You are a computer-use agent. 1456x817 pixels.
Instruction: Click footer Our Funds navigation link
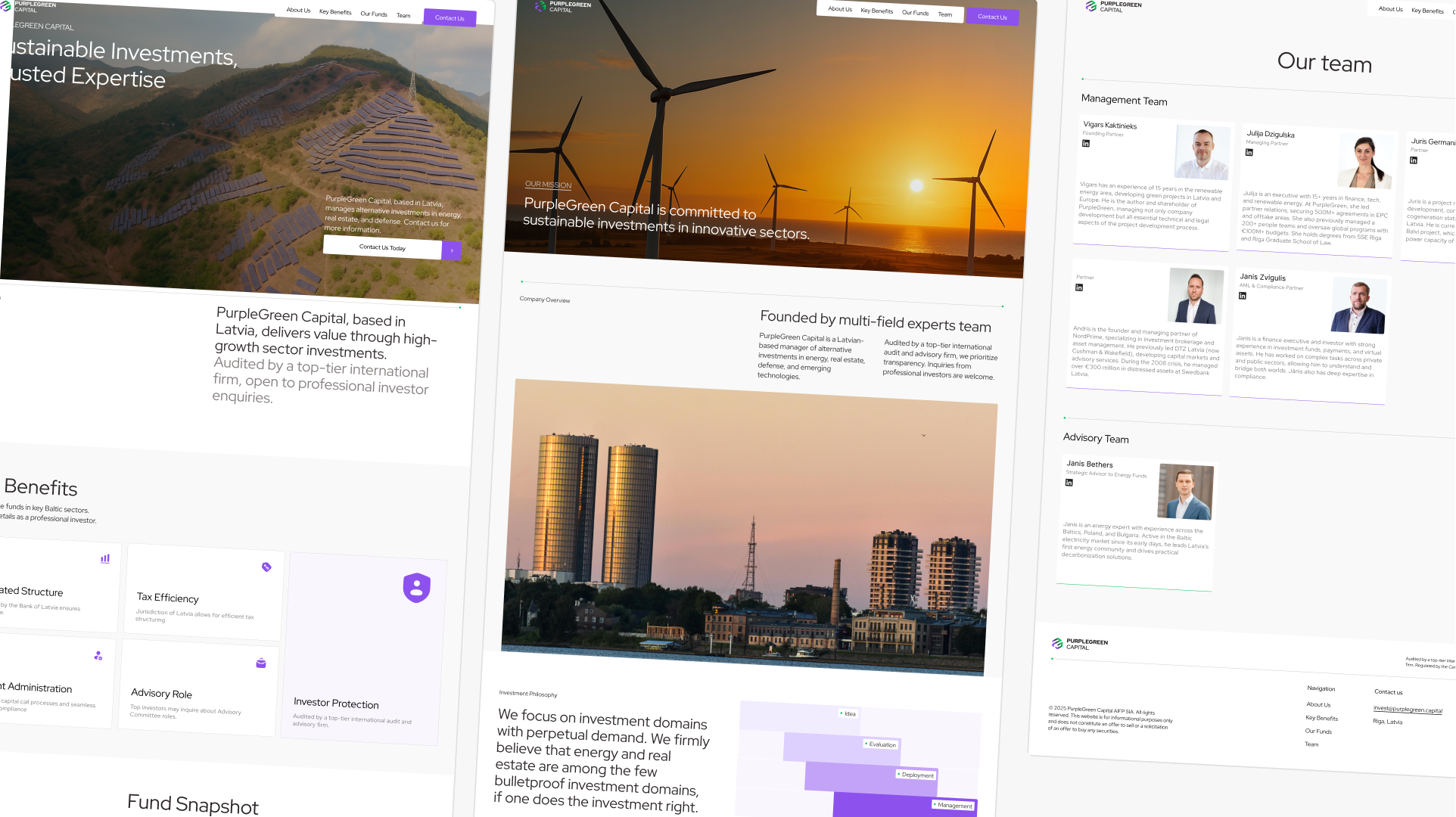pos(1318,732)
